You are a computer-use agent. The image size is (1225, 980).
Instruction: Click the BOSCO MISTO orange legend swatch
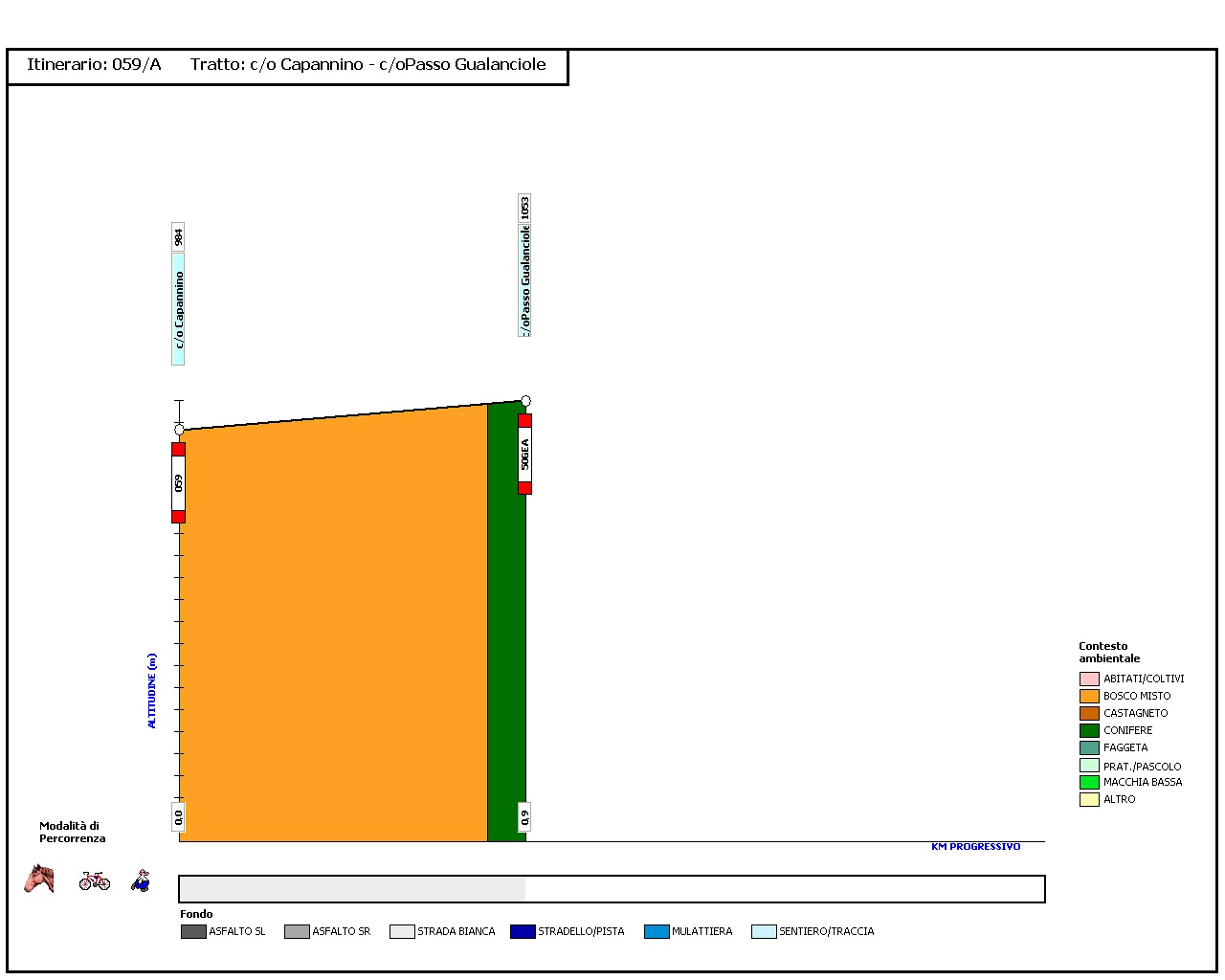1089,696
